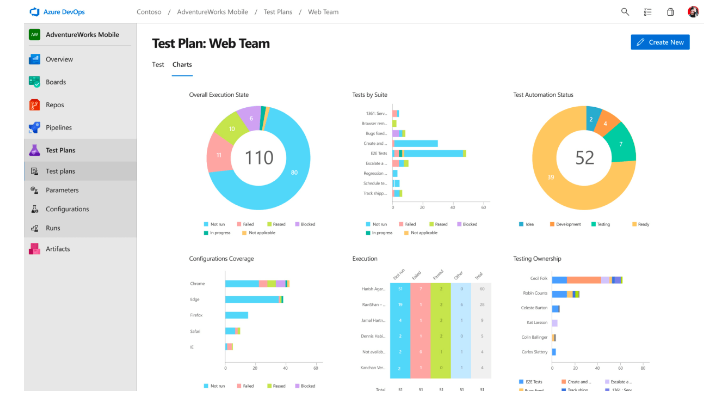The width and height of the screenshot is (721, 411).
Task: Click the Runs sub-item icon
Action: 34,228
